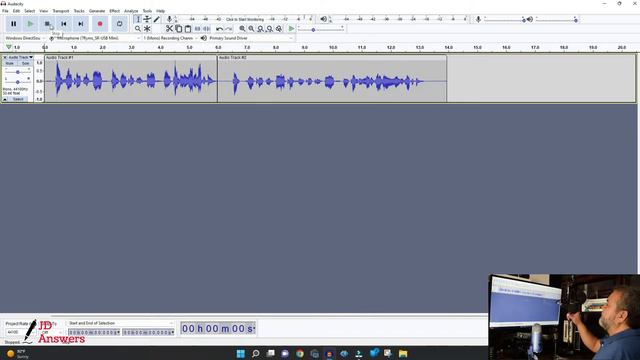This screenshot has height=360, width=640.
Task: Click the Pause transport button
Action: [x=13, y=24]
